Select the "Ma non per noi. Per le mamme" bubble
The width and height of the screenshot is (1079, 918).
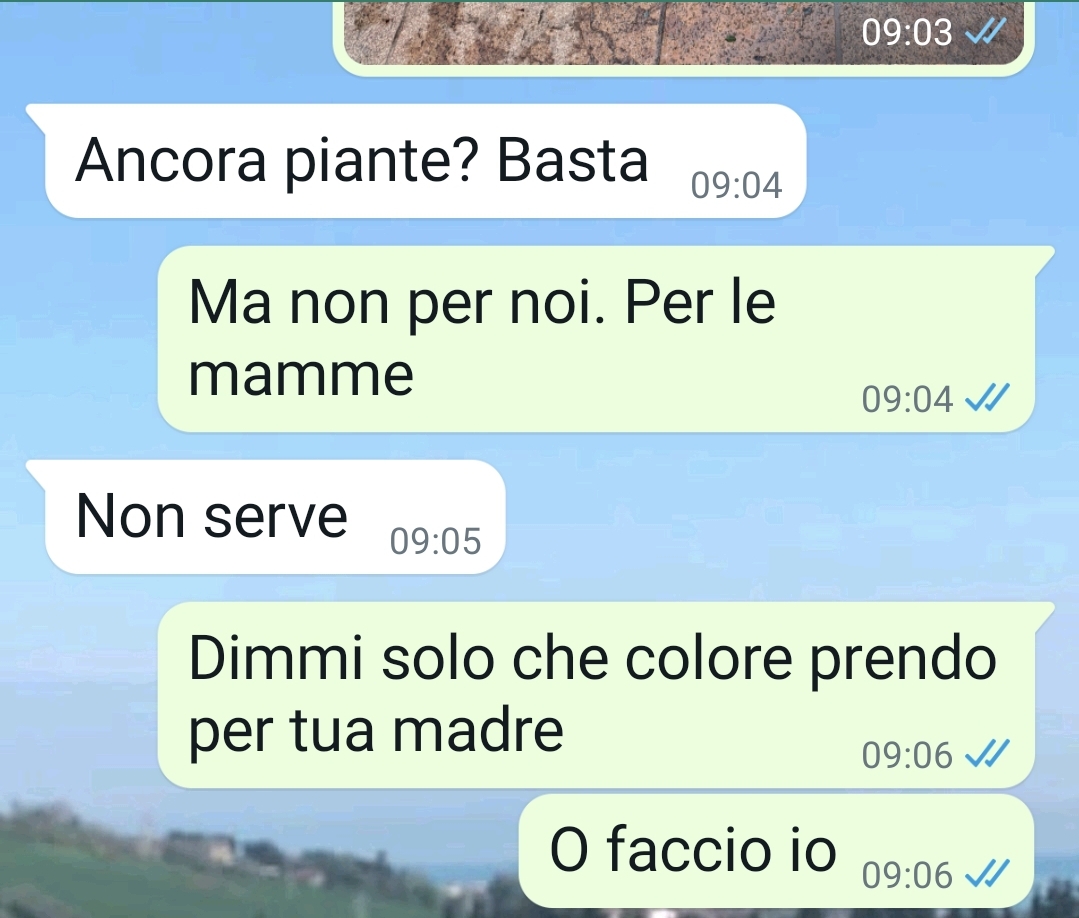[x=596, y=339]
